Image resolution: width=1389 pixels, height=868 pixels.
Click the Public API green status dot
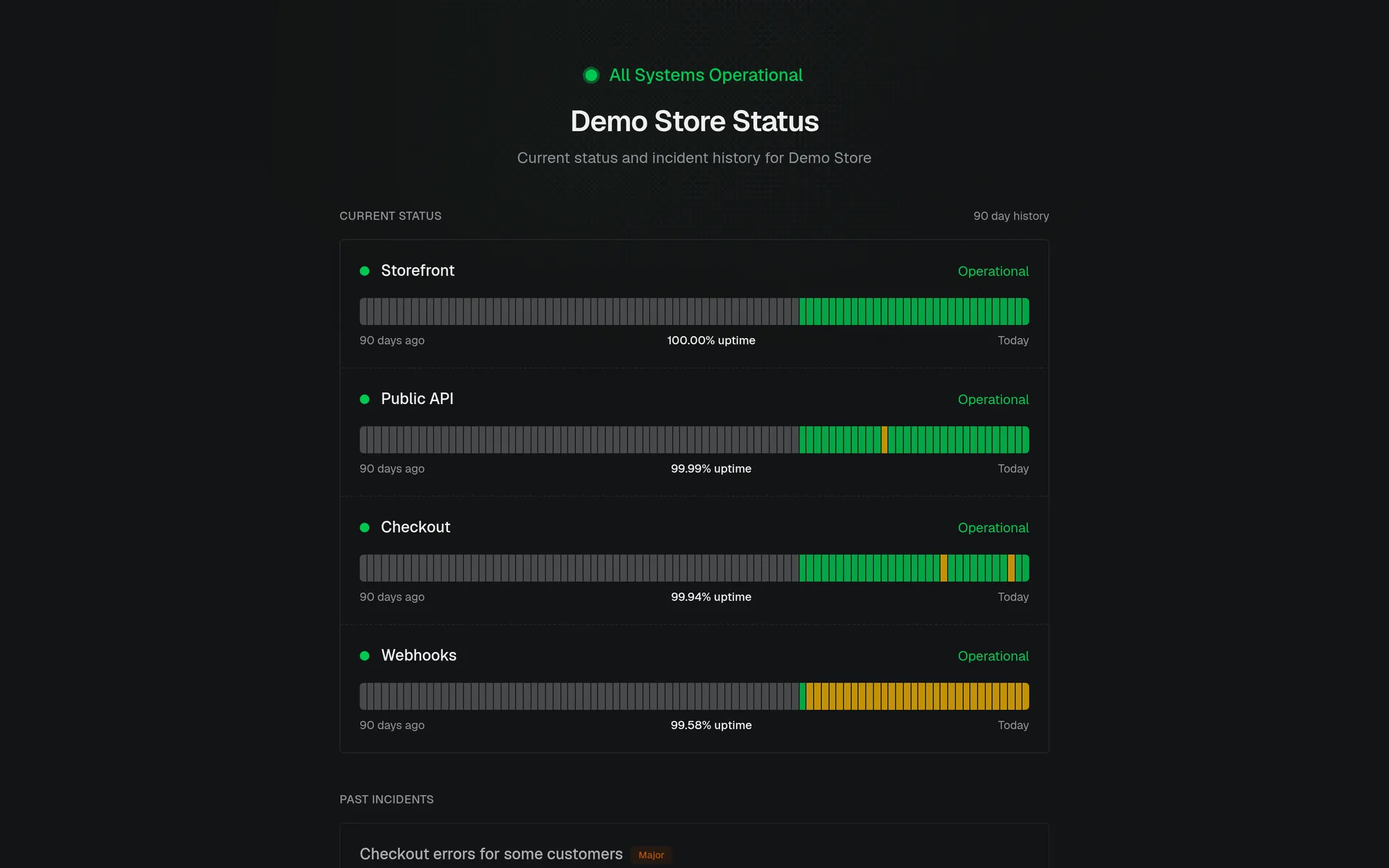[x=365, y=399]
